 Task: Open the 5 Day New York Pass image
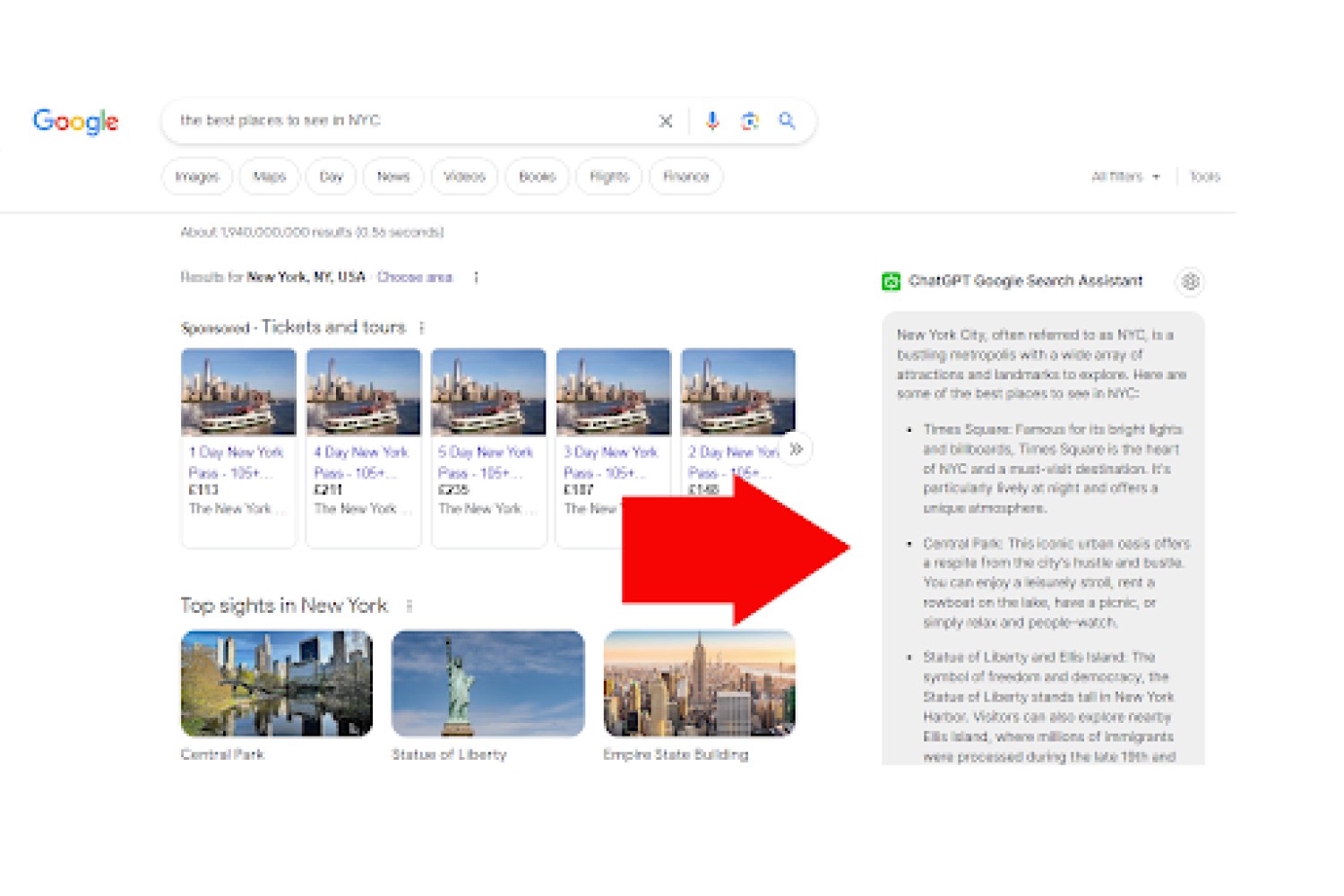click(488, 392)
